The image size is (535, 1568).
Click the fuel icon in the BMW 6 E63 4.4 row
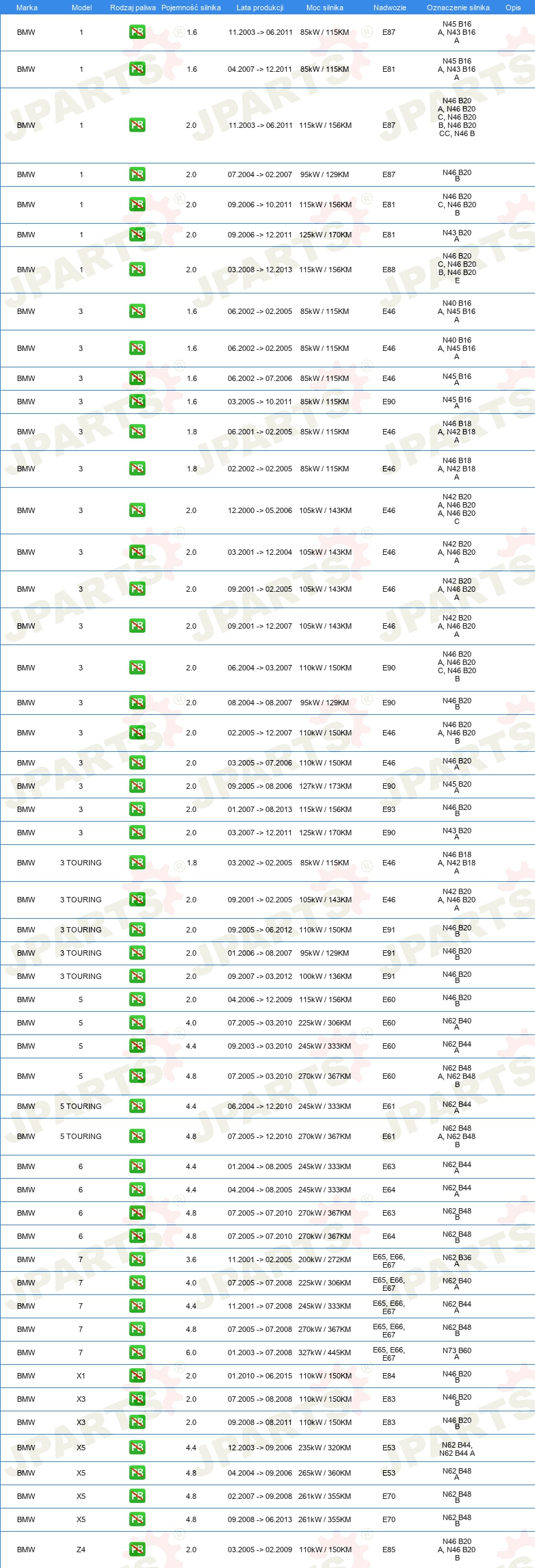(x=137, y=1166)
